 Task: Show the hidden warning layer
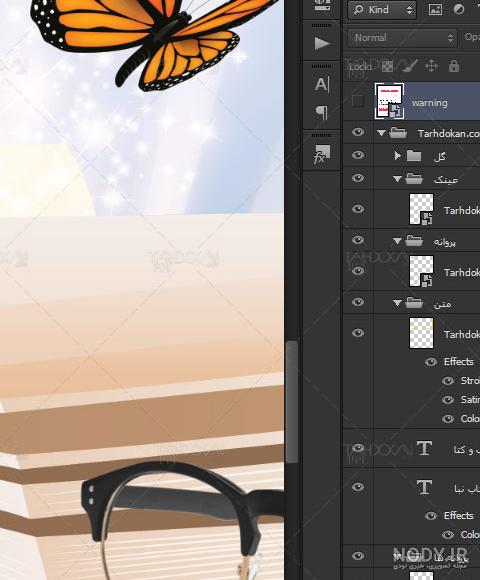tap(358, 101)
